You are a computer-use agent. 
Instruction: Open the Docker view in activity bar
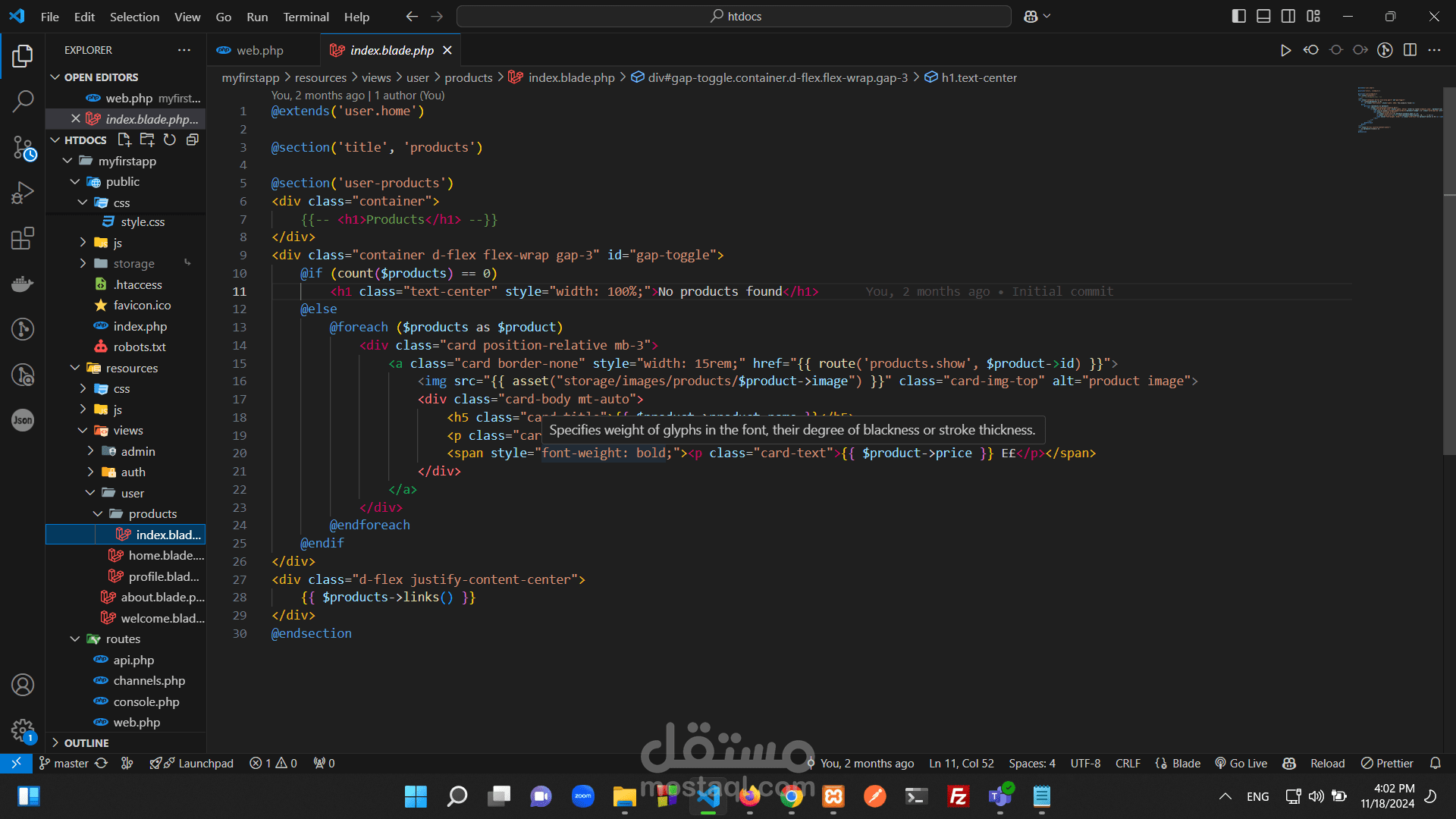tap(23, 284)
